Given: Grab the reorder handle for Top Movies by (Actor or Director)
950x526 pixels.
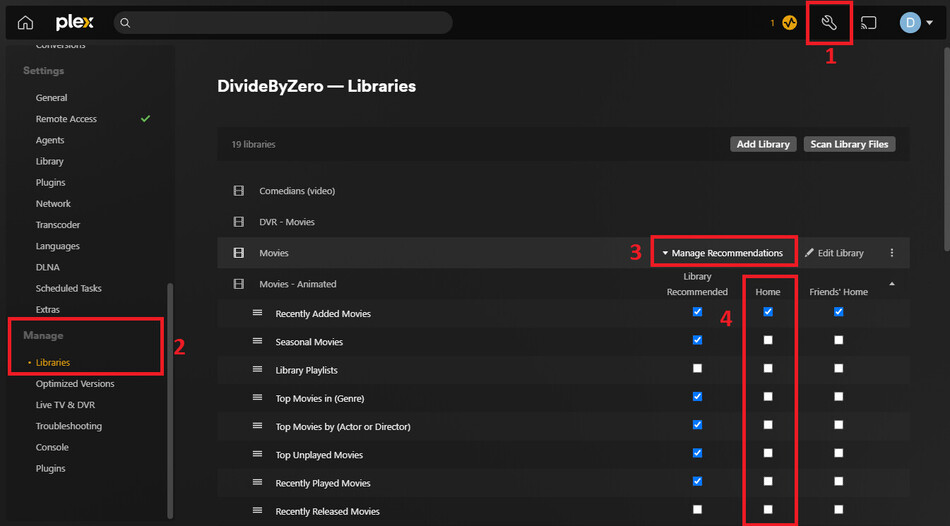Looking at the screenshot, I should coord(257,426).
